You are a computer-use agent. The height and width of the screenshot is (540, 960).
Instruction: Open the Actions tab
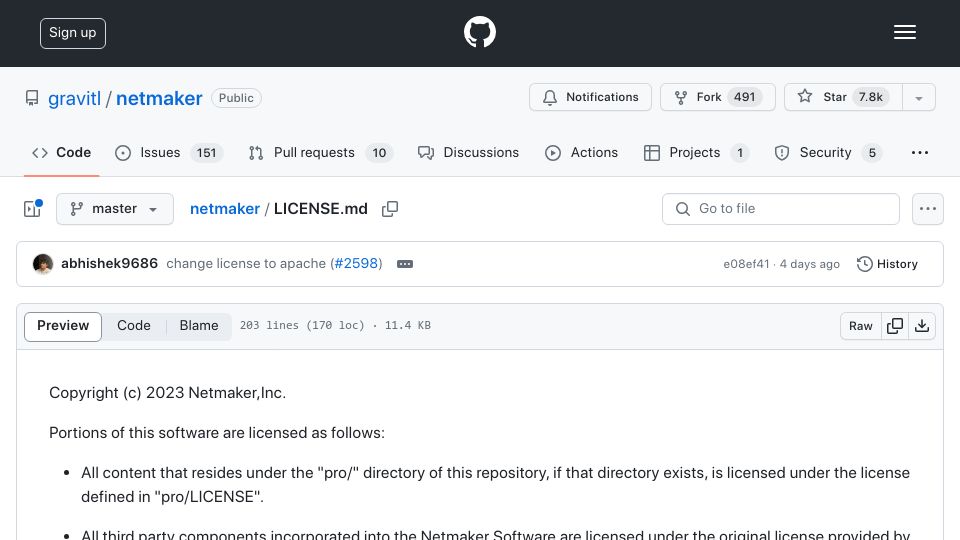pos(582,152)
